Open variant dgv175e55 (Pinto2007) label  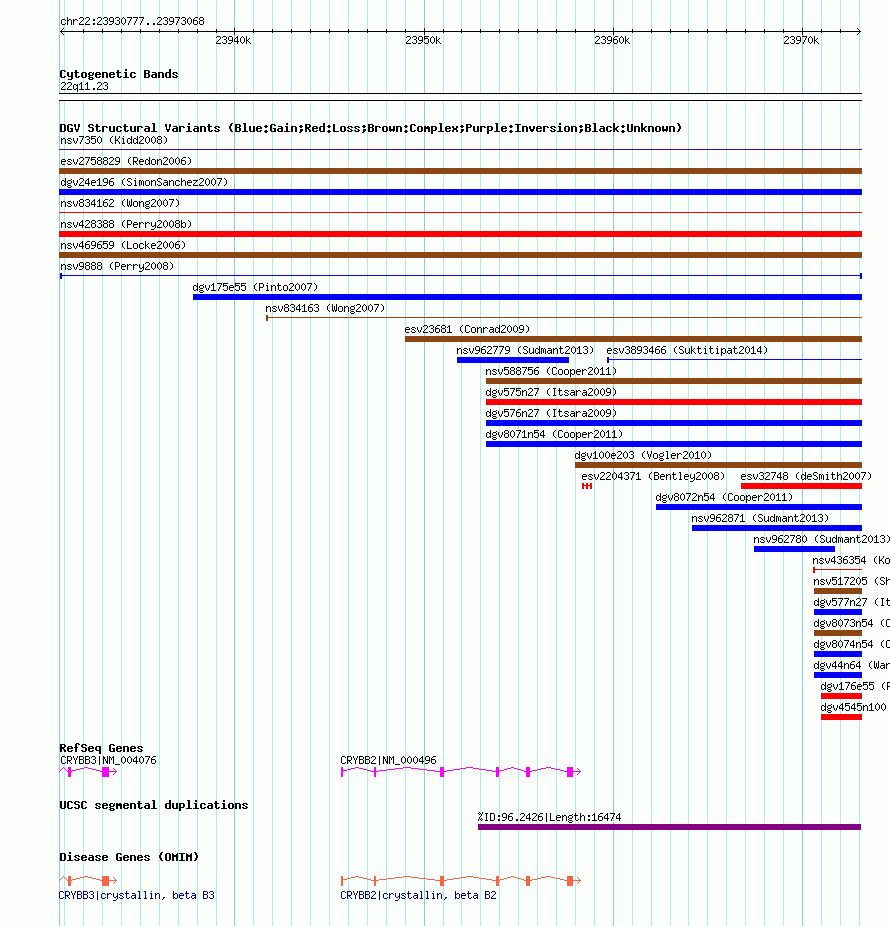point(255,287)
